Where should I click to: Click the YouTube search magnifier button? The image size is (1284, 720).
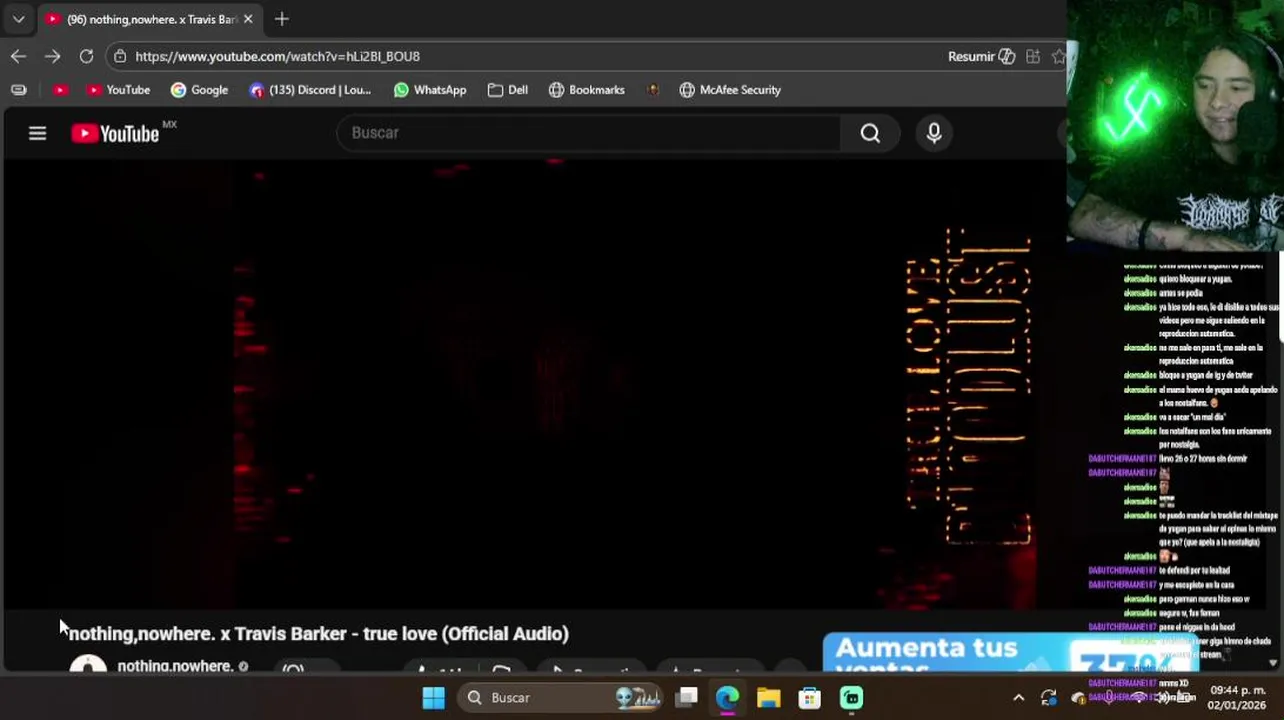(x=870, y=133)
